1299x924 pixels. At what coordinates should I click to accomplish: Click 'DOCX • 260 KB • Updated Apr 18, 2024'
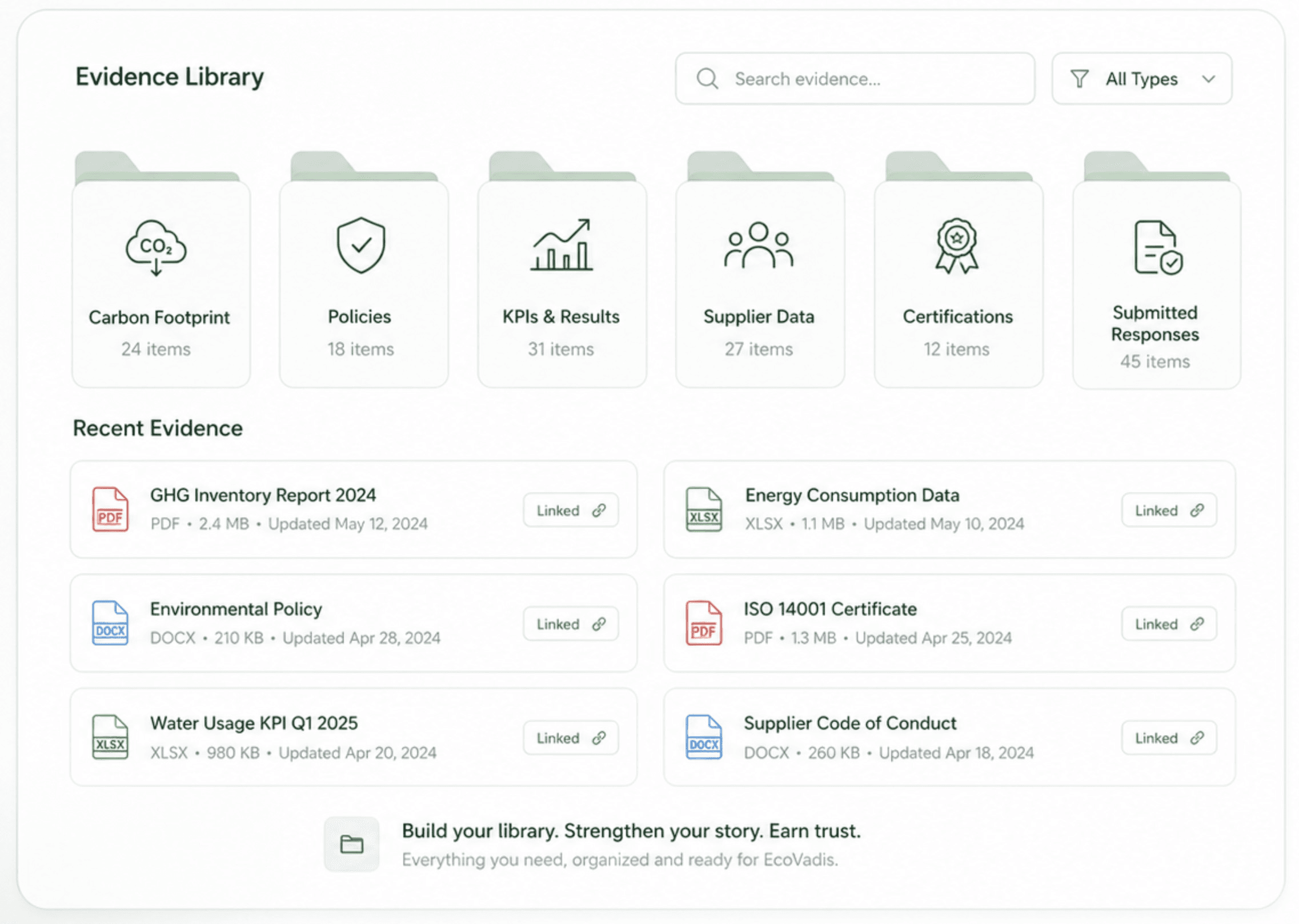889,753
